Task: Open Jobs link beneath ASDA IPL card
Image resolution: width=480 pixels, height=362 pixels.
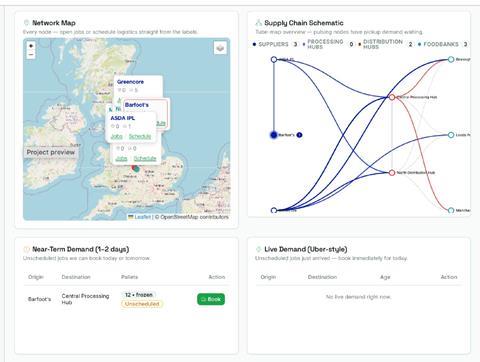Action: click(x=121, y=158)
